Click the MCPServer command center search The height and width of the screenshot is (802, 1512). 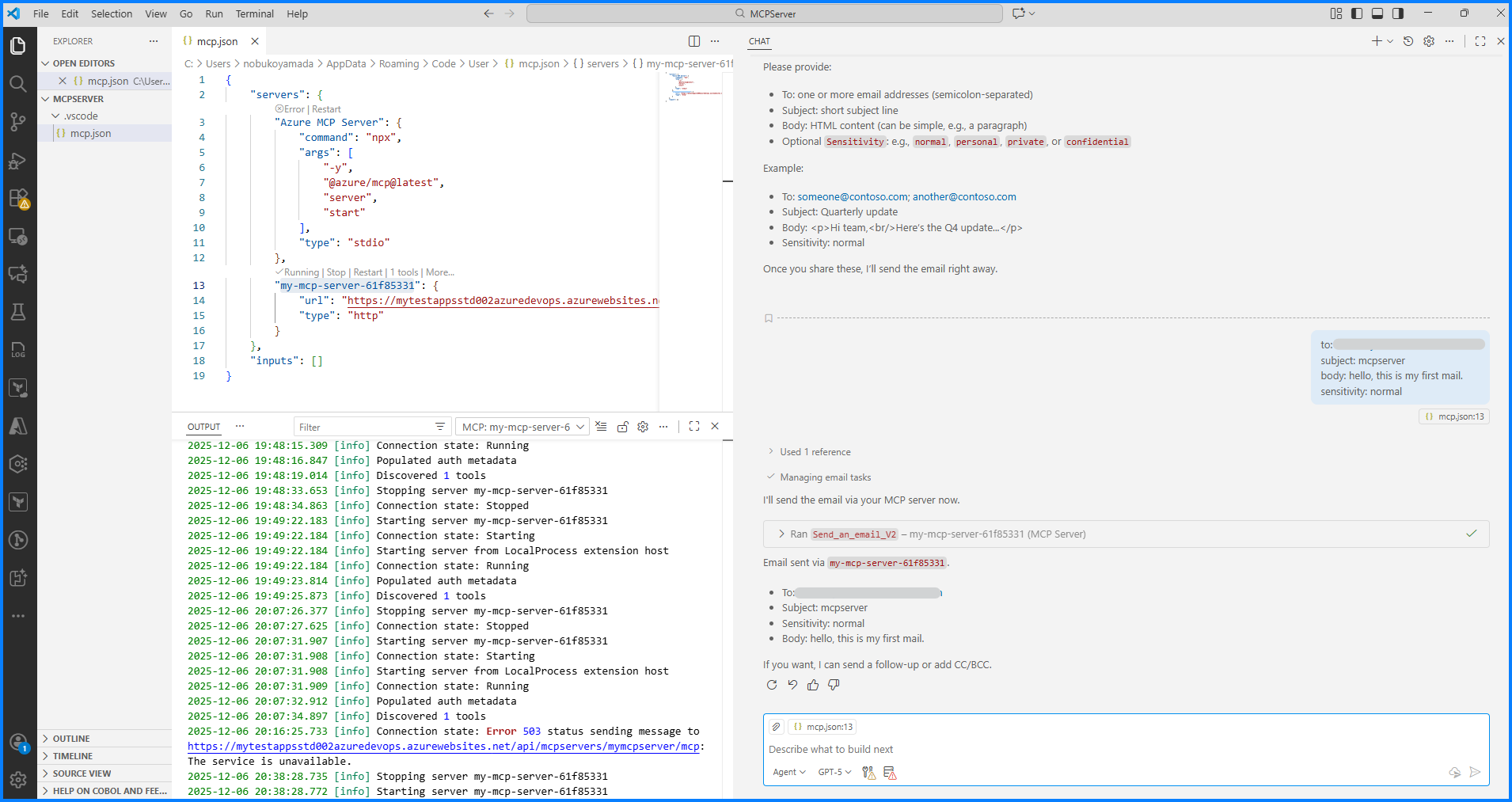click(765, 13)
